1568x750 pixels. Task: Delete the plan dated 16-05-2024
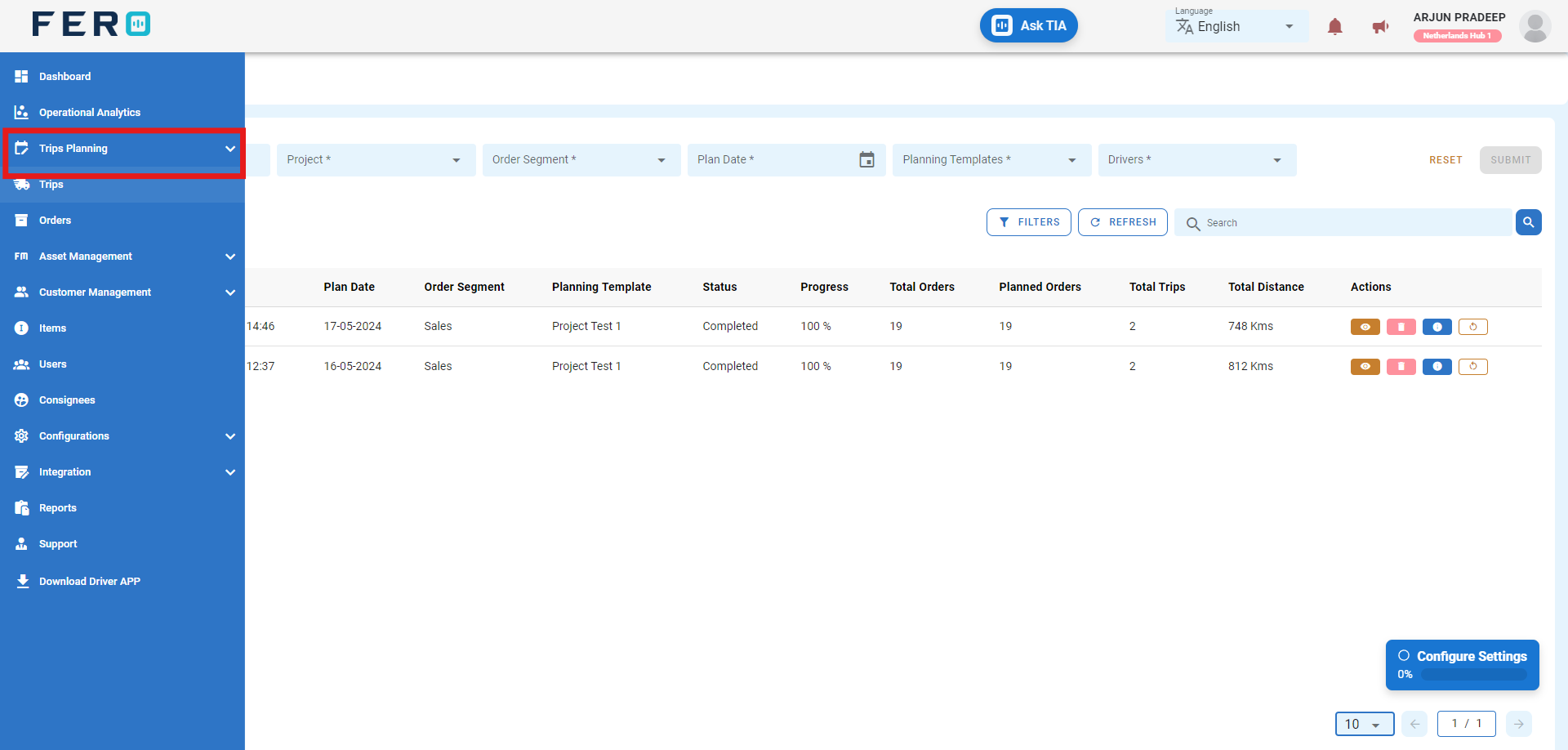point(1401,367)
